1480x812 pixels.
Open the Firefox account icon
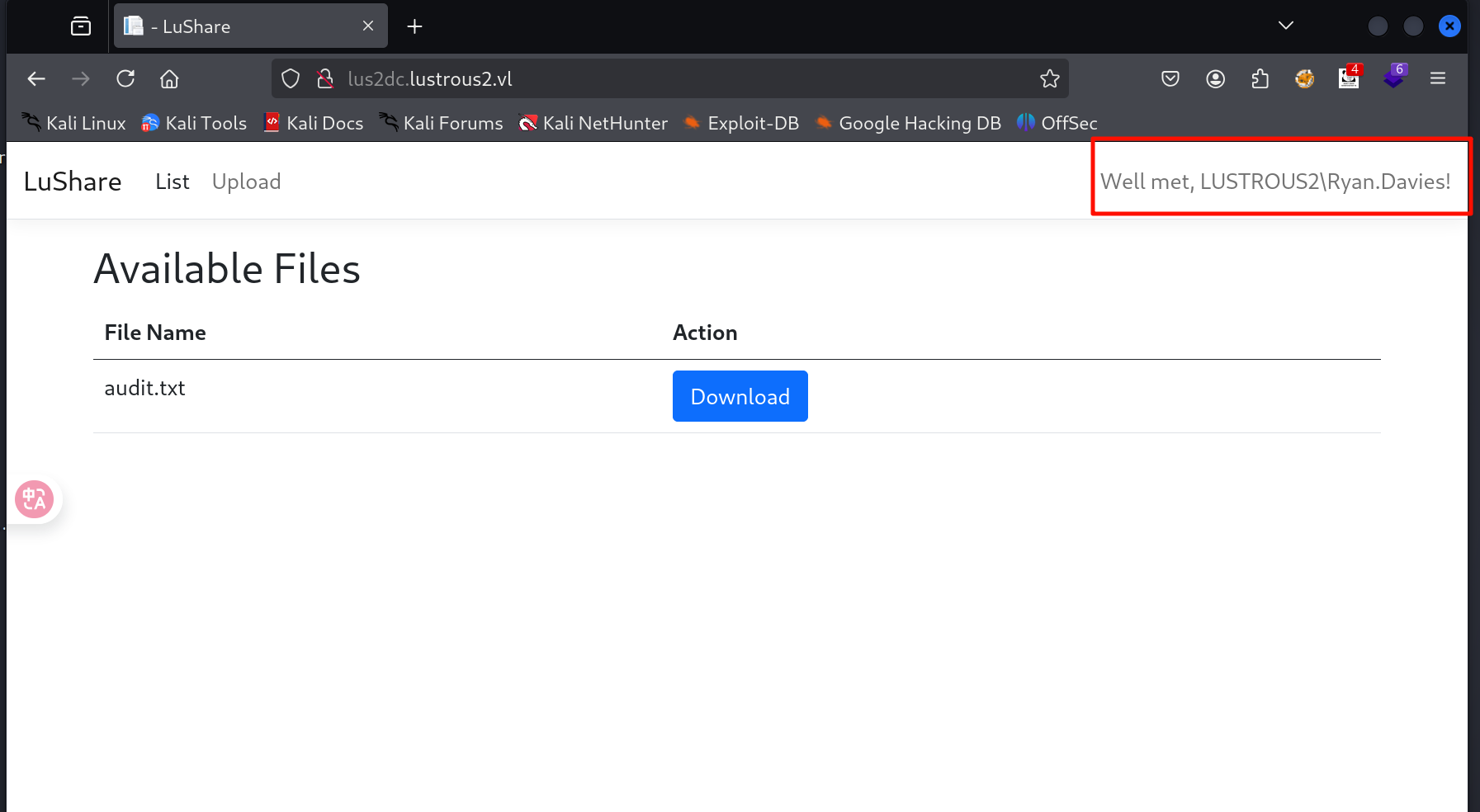coord(1215,78)
